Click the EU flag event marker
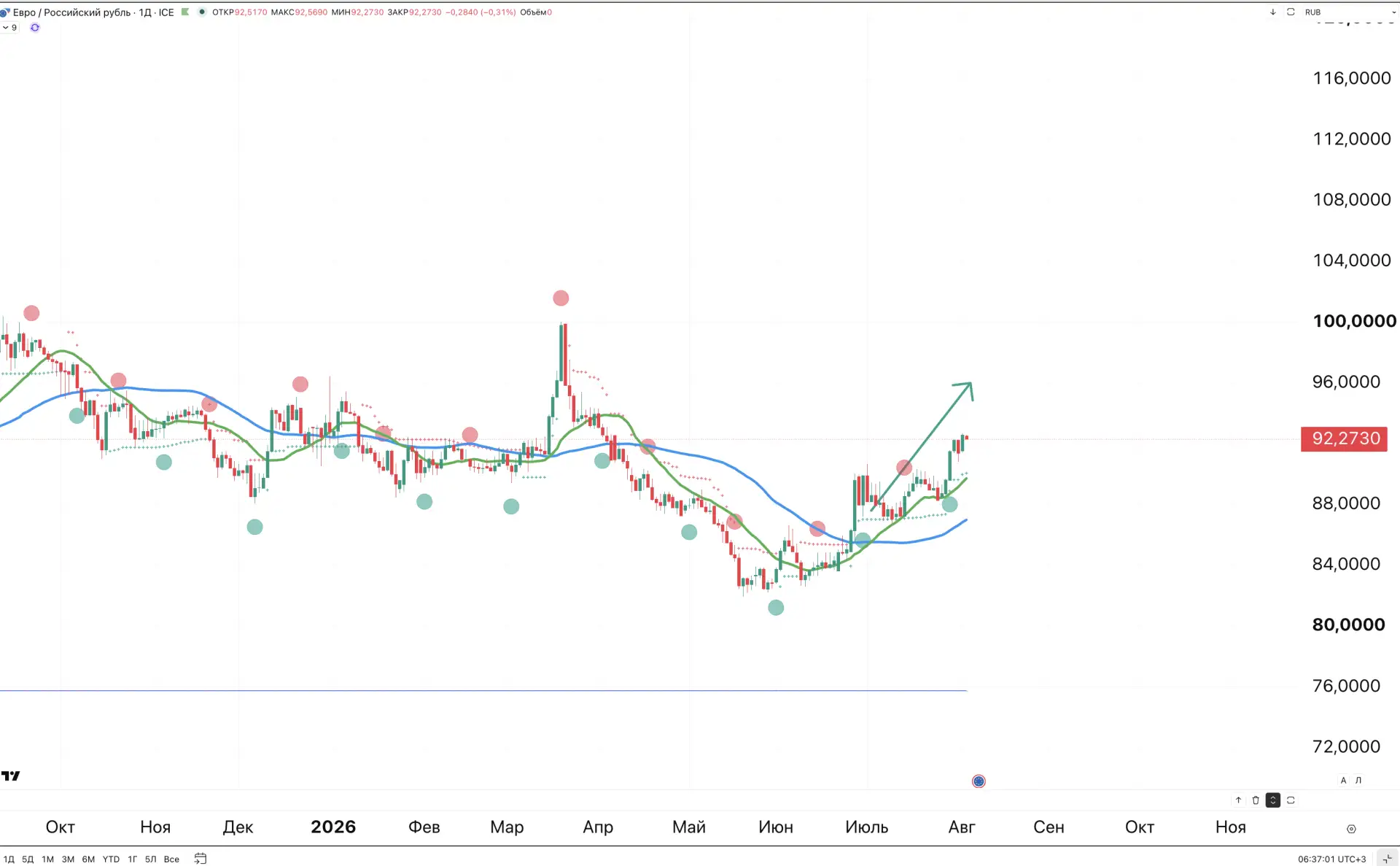The image size is (1400, 866). [x=979, y=781]
